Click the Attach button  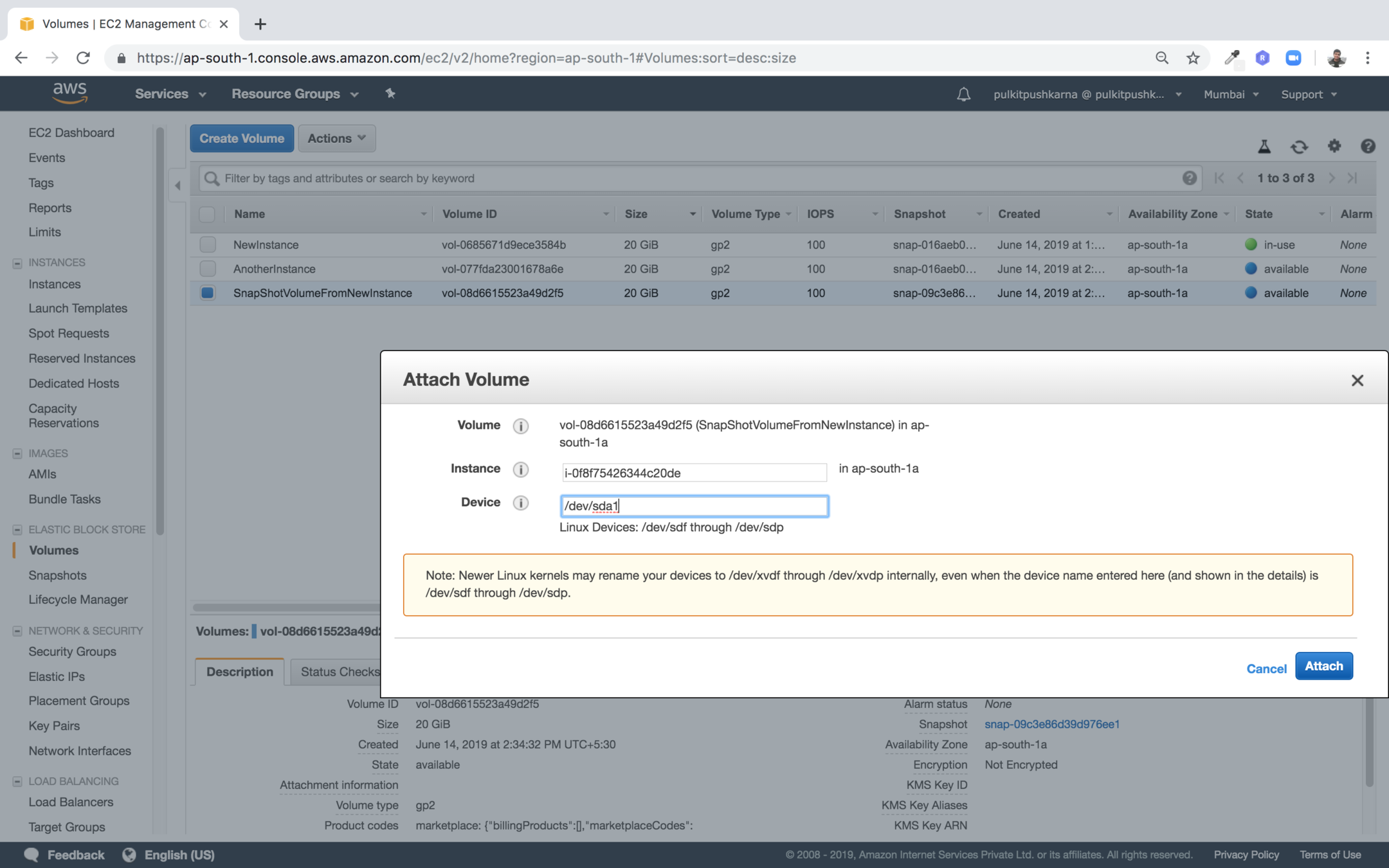click(1323, 666)
